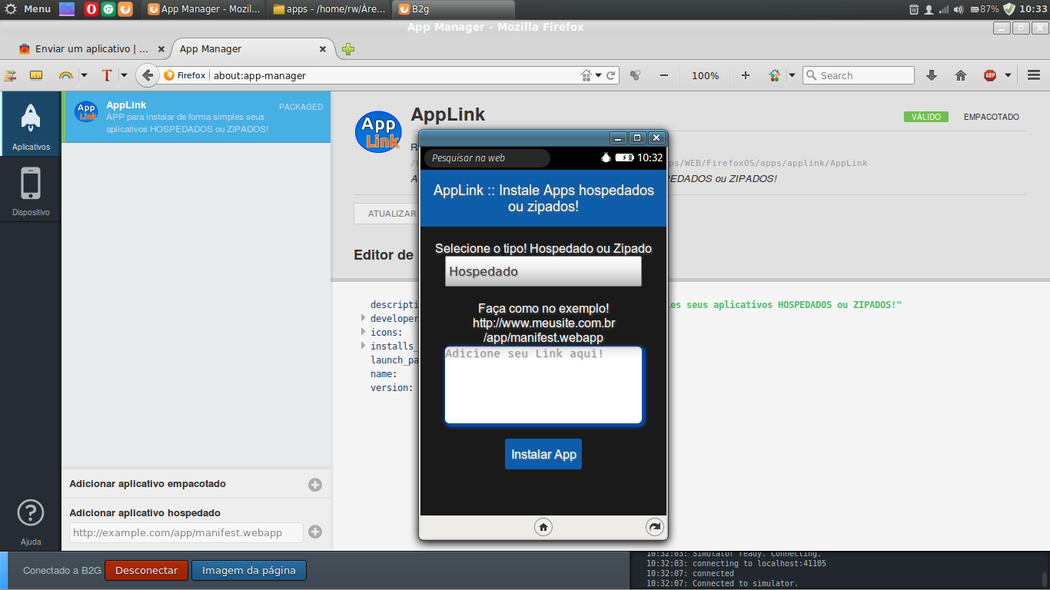Click plus icon for Adicionar aplicativo empacotado
Viewport: 1050px width, 590px height.
(315, 484)
